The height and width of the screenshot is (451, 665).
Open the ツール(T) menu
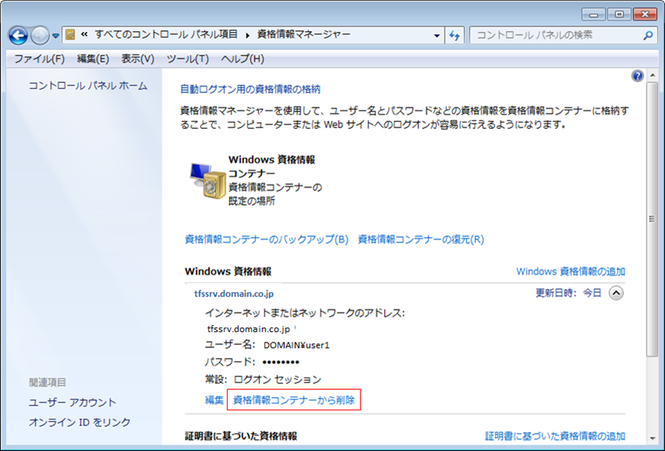tap(187, 59)
